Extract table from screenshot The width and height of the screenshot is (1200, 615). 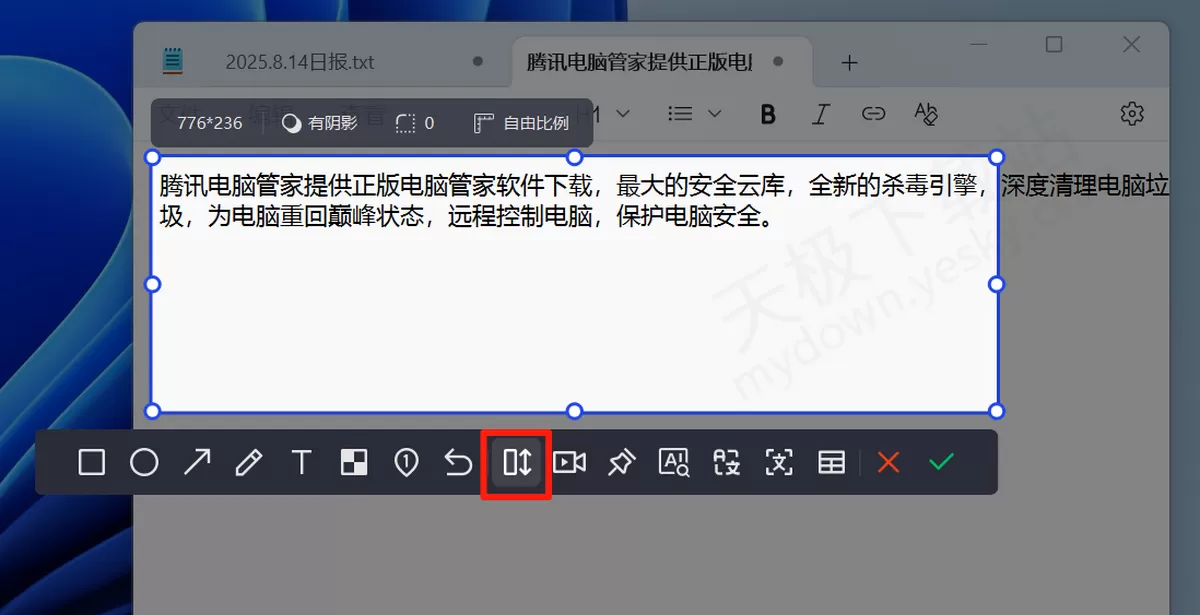pos(832,462)
